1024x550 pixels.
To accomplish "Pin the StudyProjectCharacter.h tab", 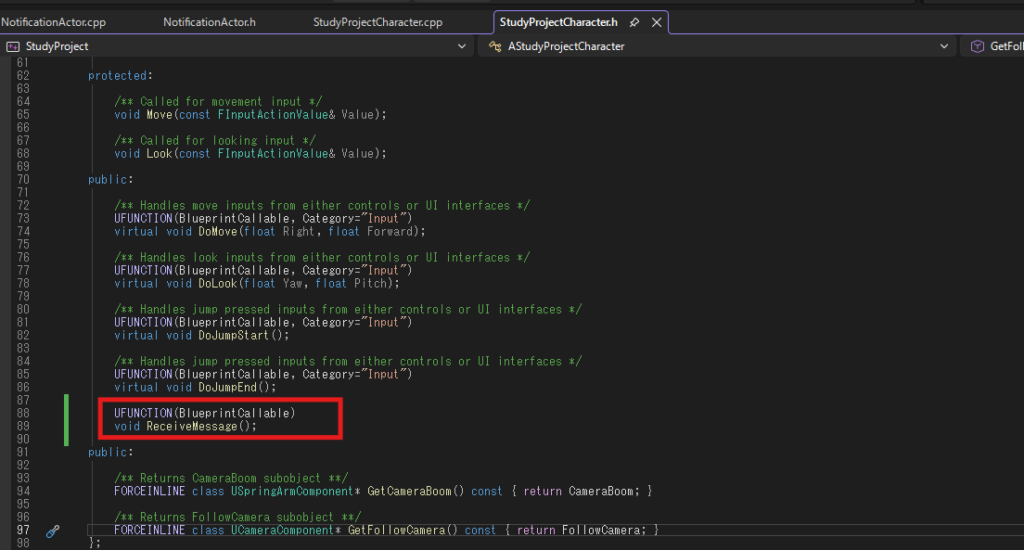I will pyautogui.click(x=634, y=22).
